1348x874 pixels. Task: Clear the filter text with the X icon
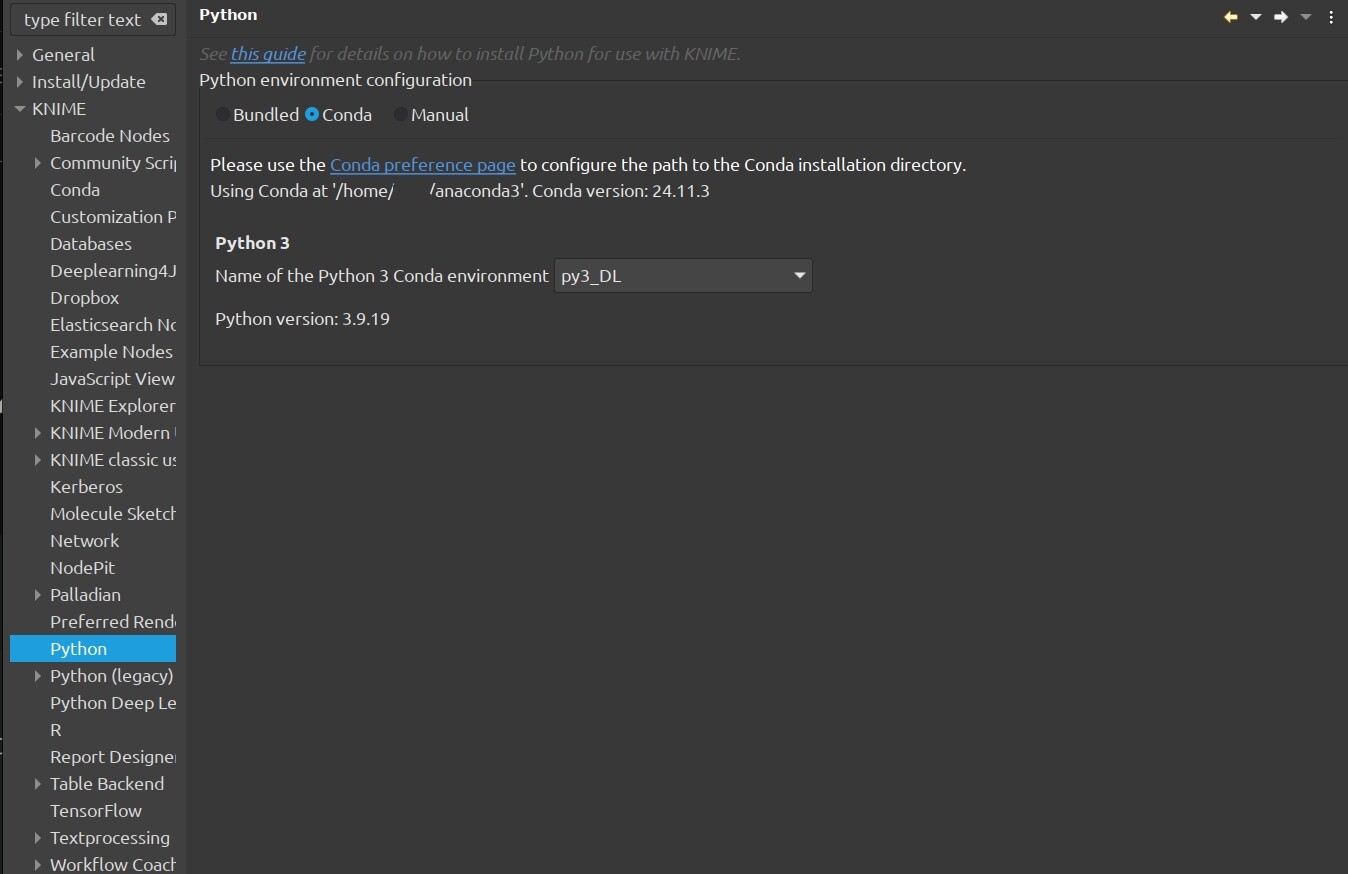click(x=159, y=20)
